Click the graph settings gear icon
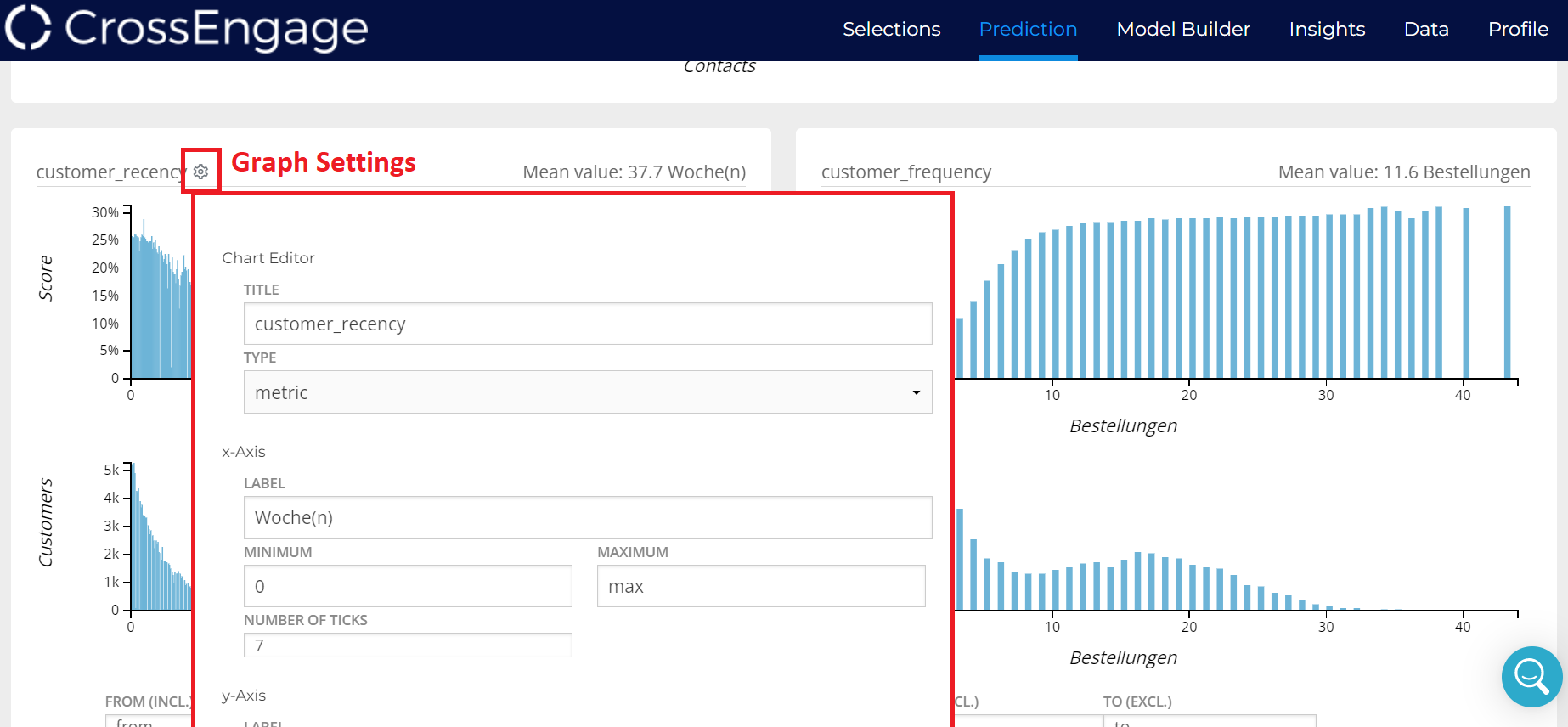This screenshot has height=727, width=1568. click(x=201, y=172)
